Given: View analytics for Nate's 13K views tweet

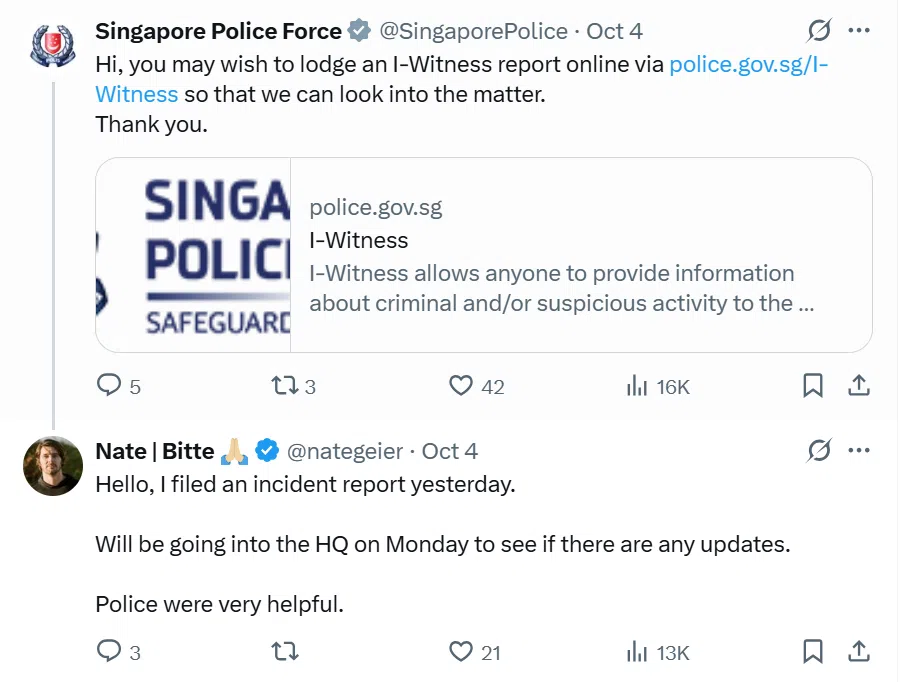Looking at the screenshot, I should coord(636,652).
